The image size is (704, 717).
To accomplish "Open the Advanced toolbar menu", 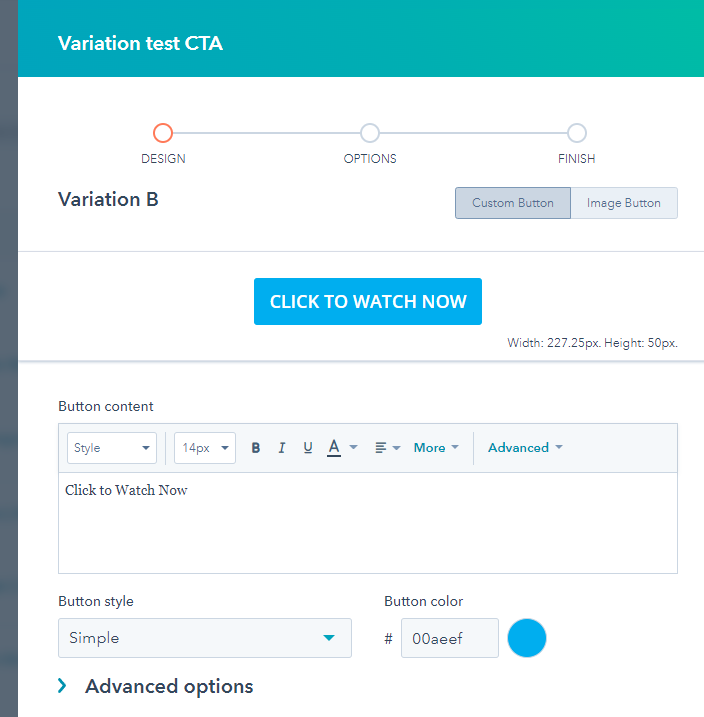I will 525,448.
